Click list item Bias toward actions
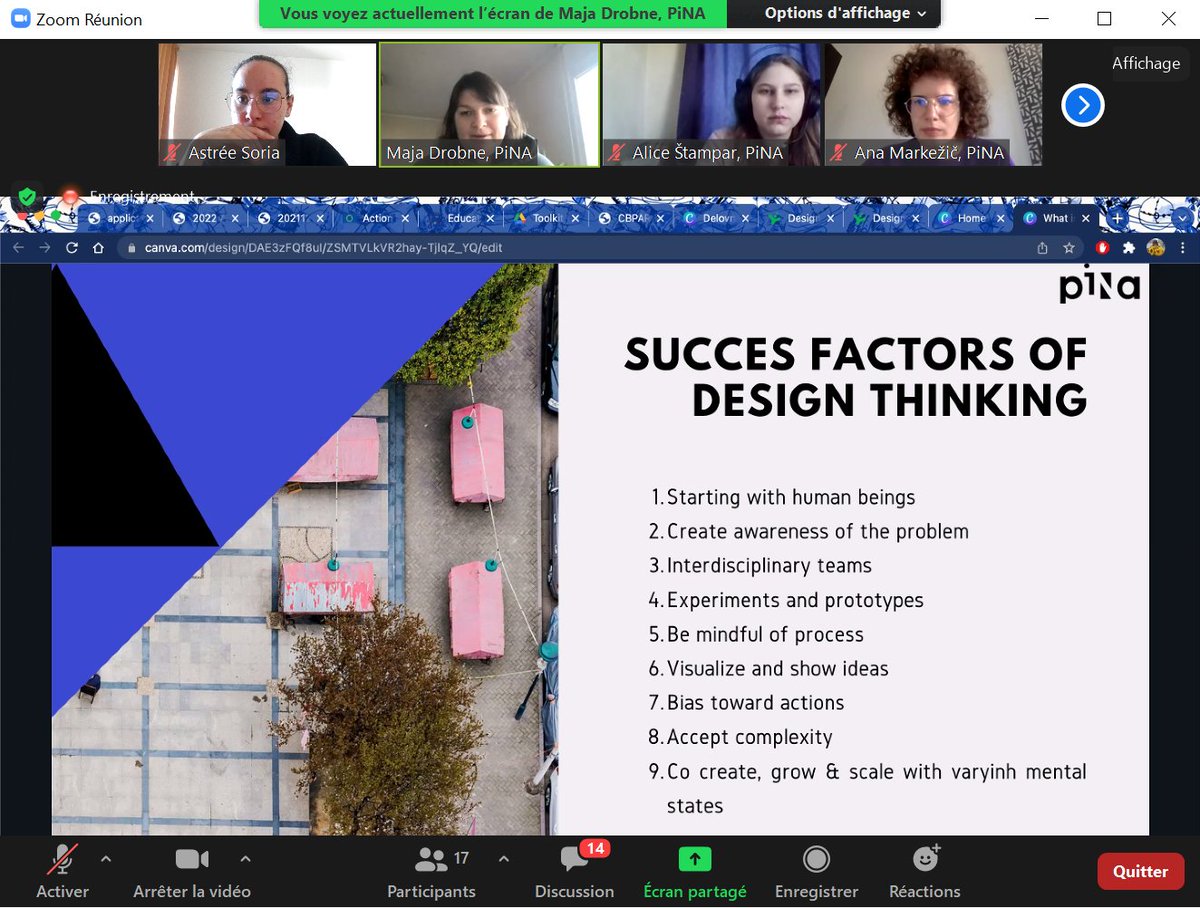Viewport: 1200px width, 908px height. pyautogui.click(x=755, y=702)
